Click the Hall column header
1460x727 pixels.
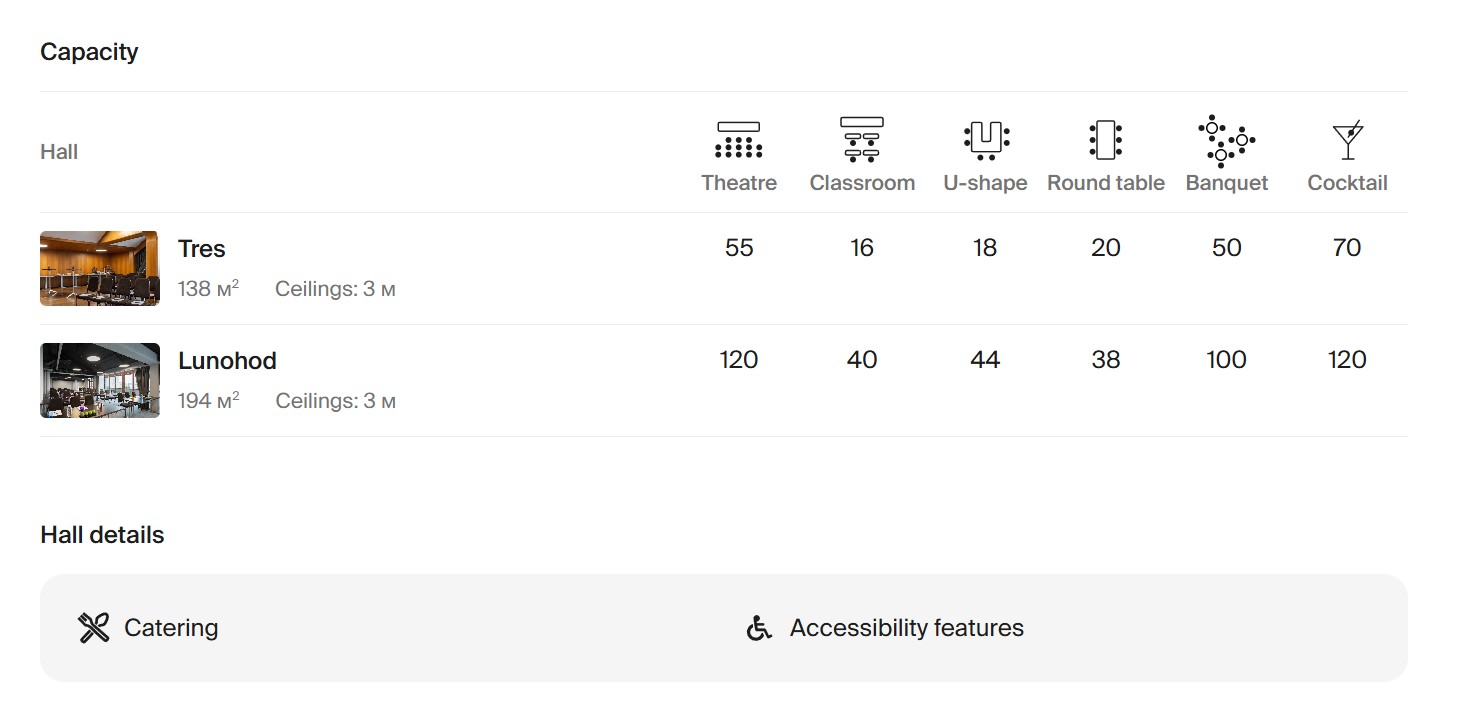click(x=59, y=152)
